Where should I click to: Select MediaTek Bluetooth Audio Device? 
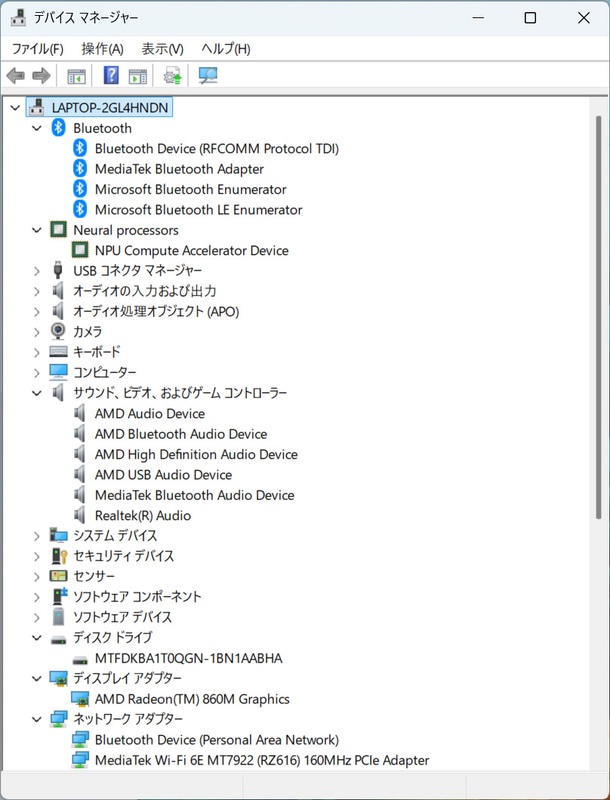coord(194,495)
